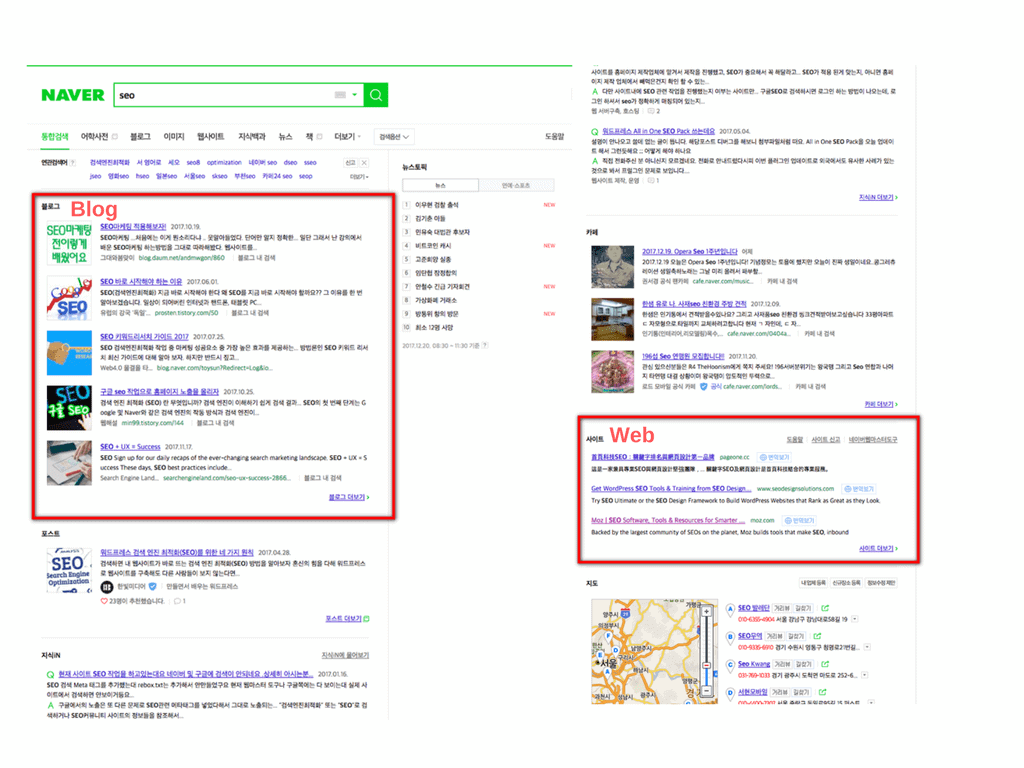This screenshot has height=768, width=1024.
Task: Open cafe post Opera Seo 1주년입니다
Action: pos(690,251)
